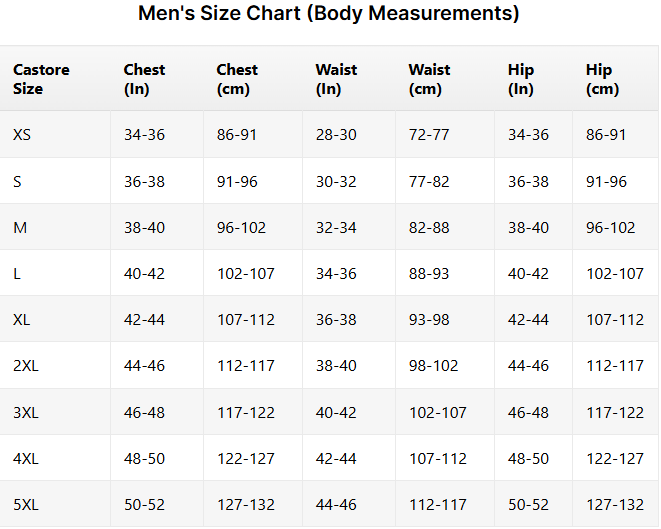This screenshot has width=661, height=529.
Task: Select the Hip (In) column header
Action: 521,79
